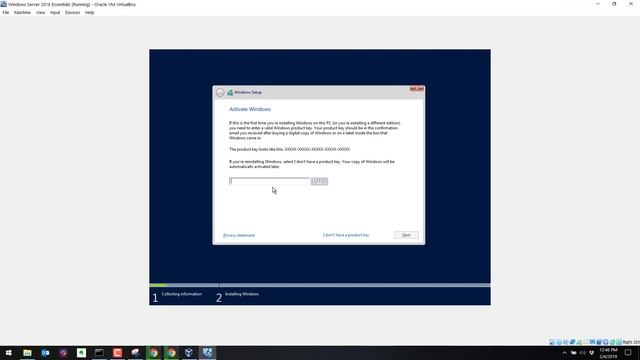The image size is (640, 360).
Task: Click the 'Activate Windows' heading text
Action: pyautogui.click(x=250, y=109)
